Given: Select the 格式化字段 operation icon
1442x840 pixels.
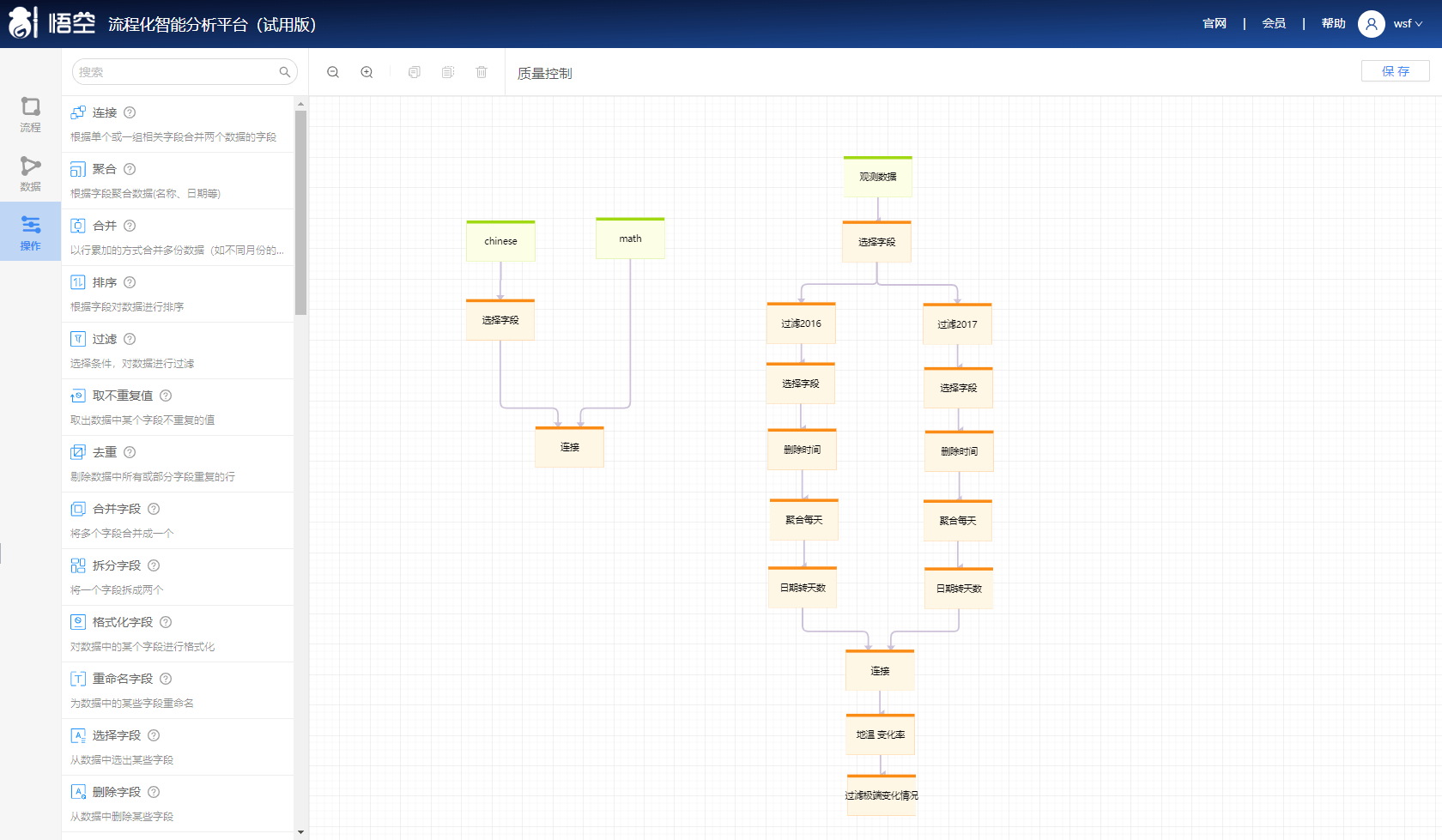Looking at the screenshot, I should click(78, 622).
